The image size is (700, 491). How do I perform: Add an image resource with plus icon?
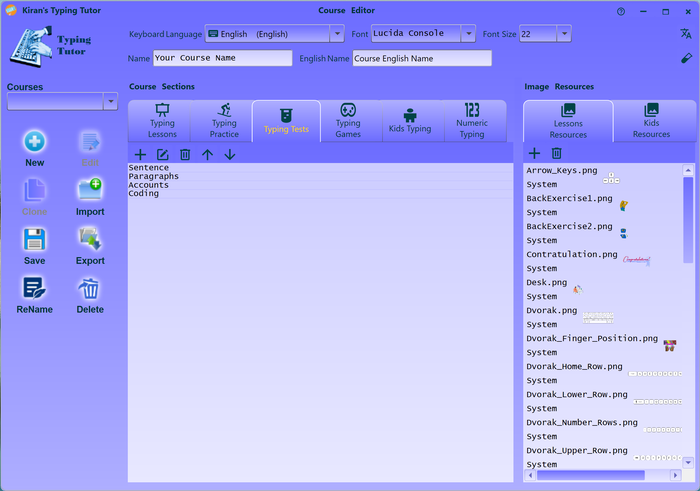pos(534,153)
